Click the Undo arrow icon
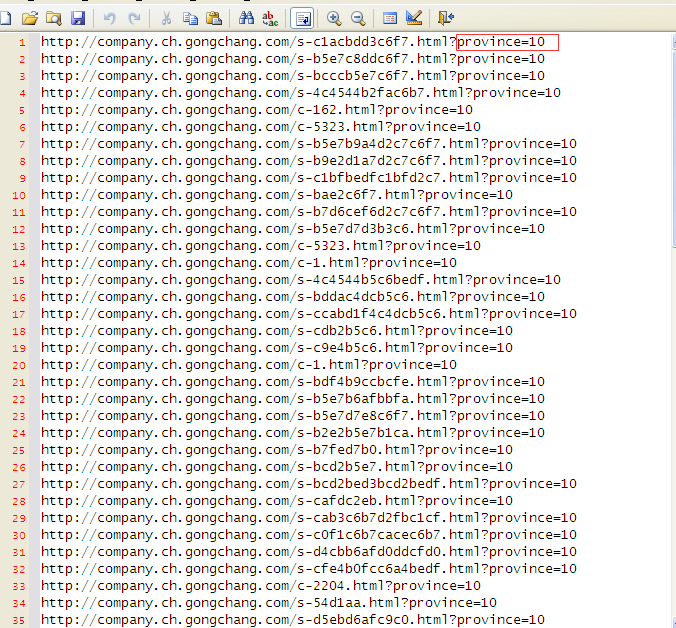Screen dimensions: 676x628 [x=109, y=18]
